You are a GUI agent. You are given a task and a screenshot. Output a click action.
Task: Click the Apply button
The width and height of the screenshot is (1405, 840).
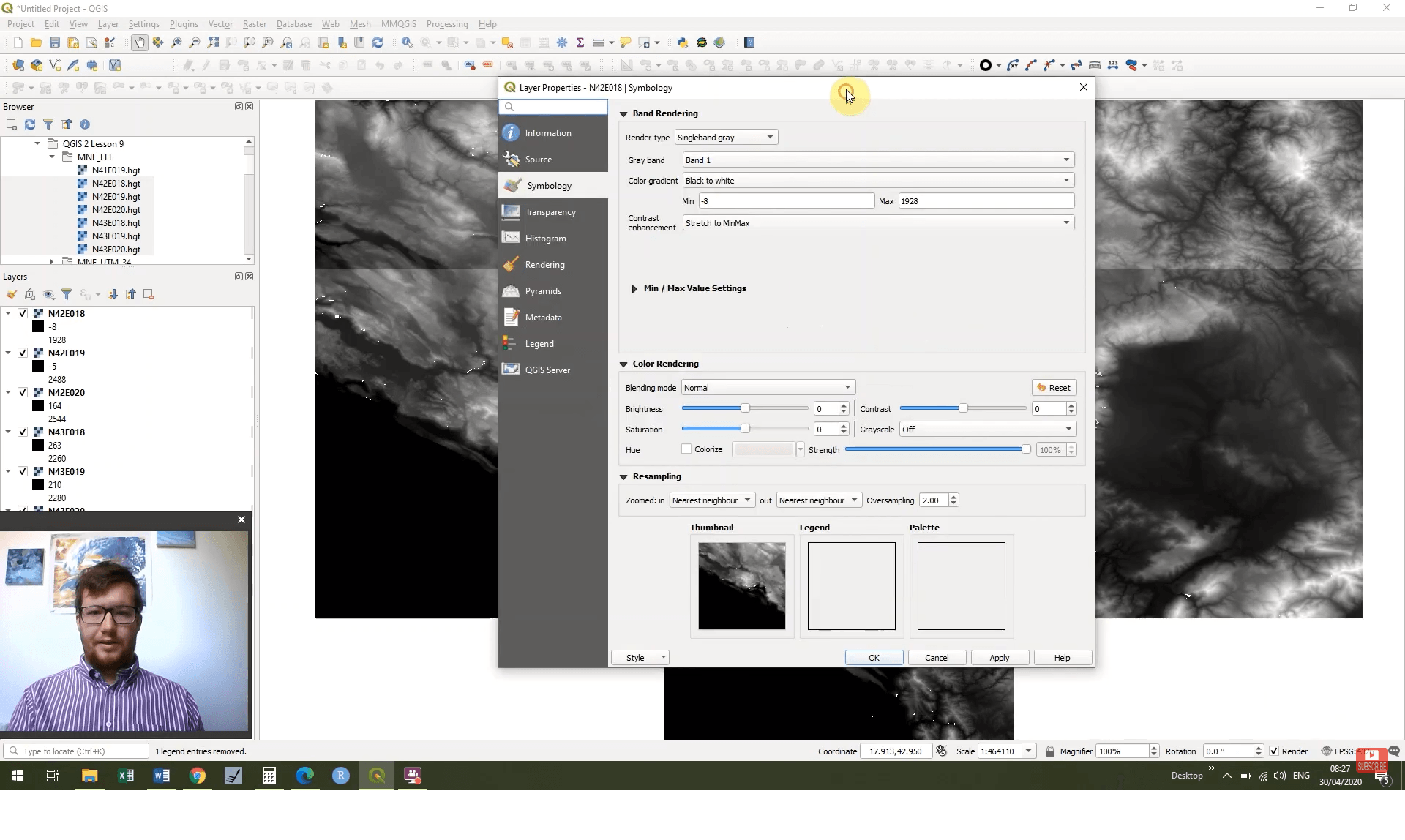coord(999,657)
